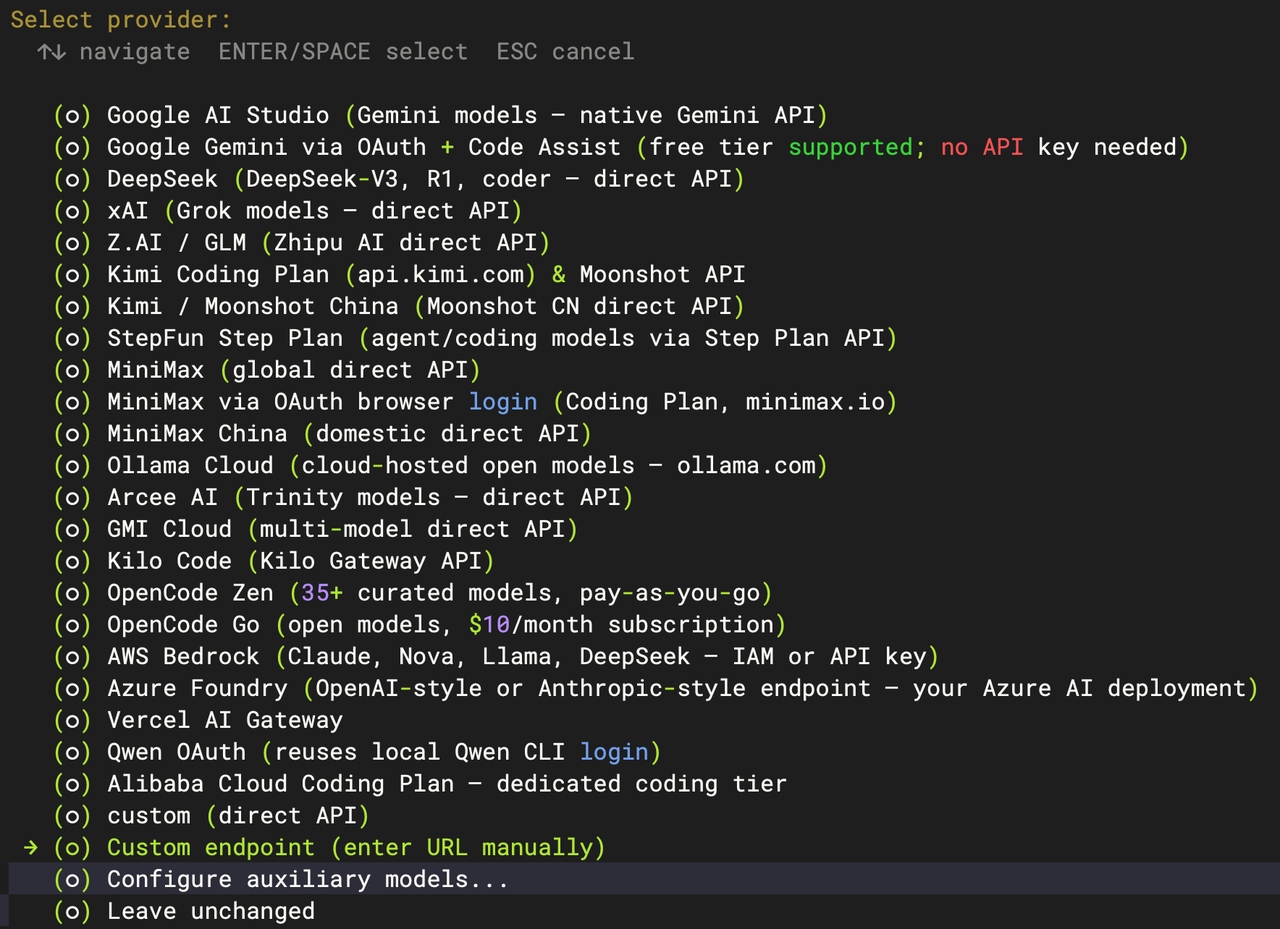Click the "ENTER/SPACE select" hint text
Image resolution: width=1280 pixels, height=929 pixels.
click(343, 52)
